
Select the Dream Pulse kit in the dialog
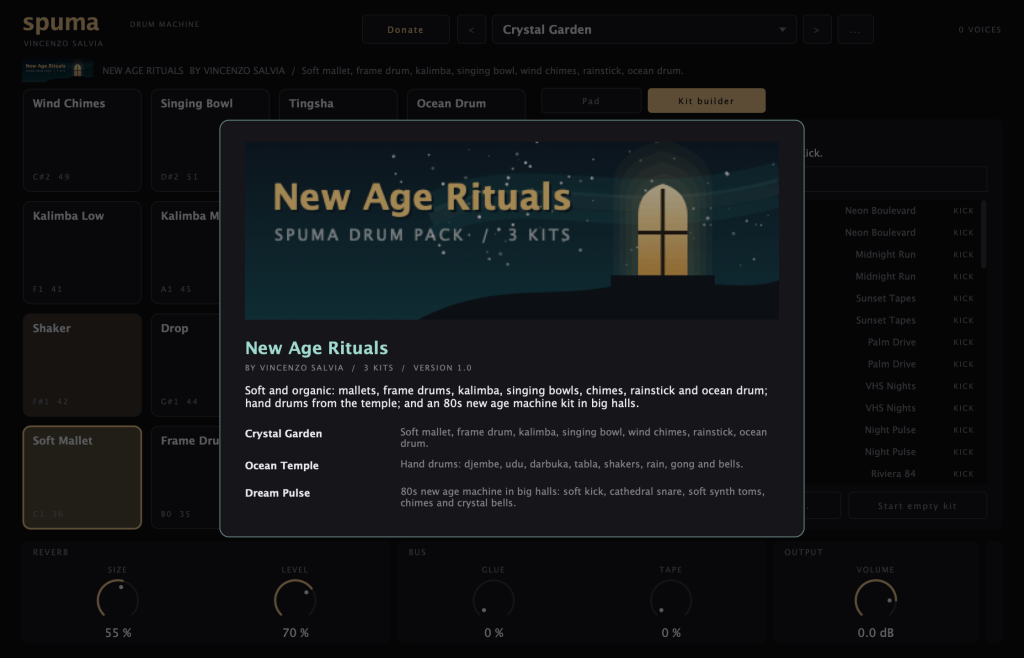coord(278,493)
